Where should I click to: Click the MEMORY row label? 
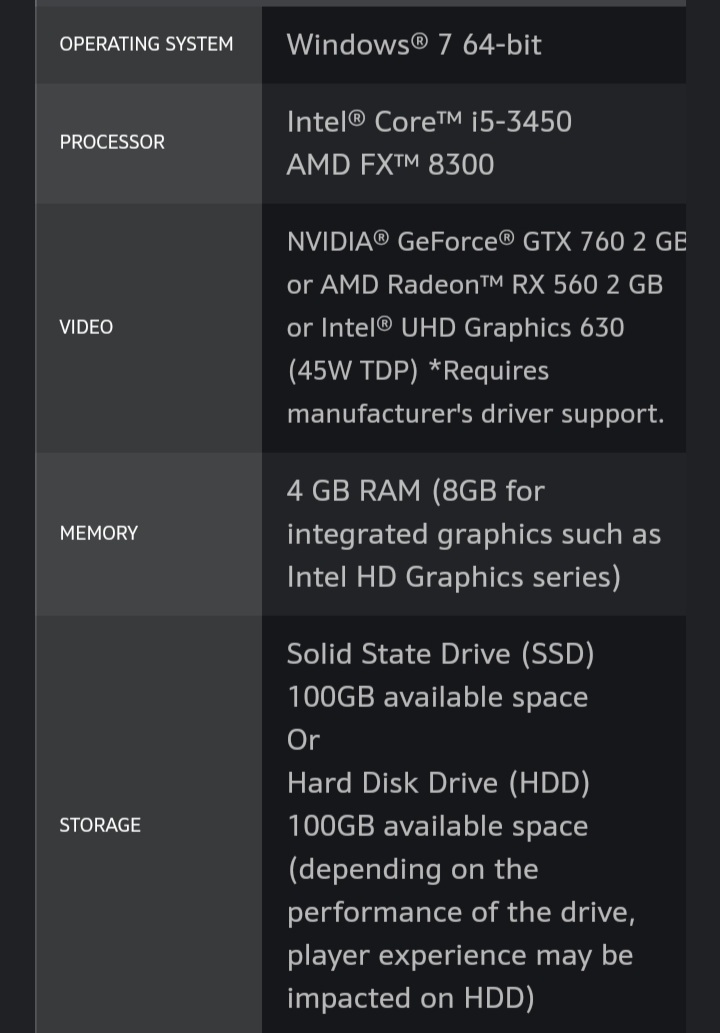pos(99,533)
